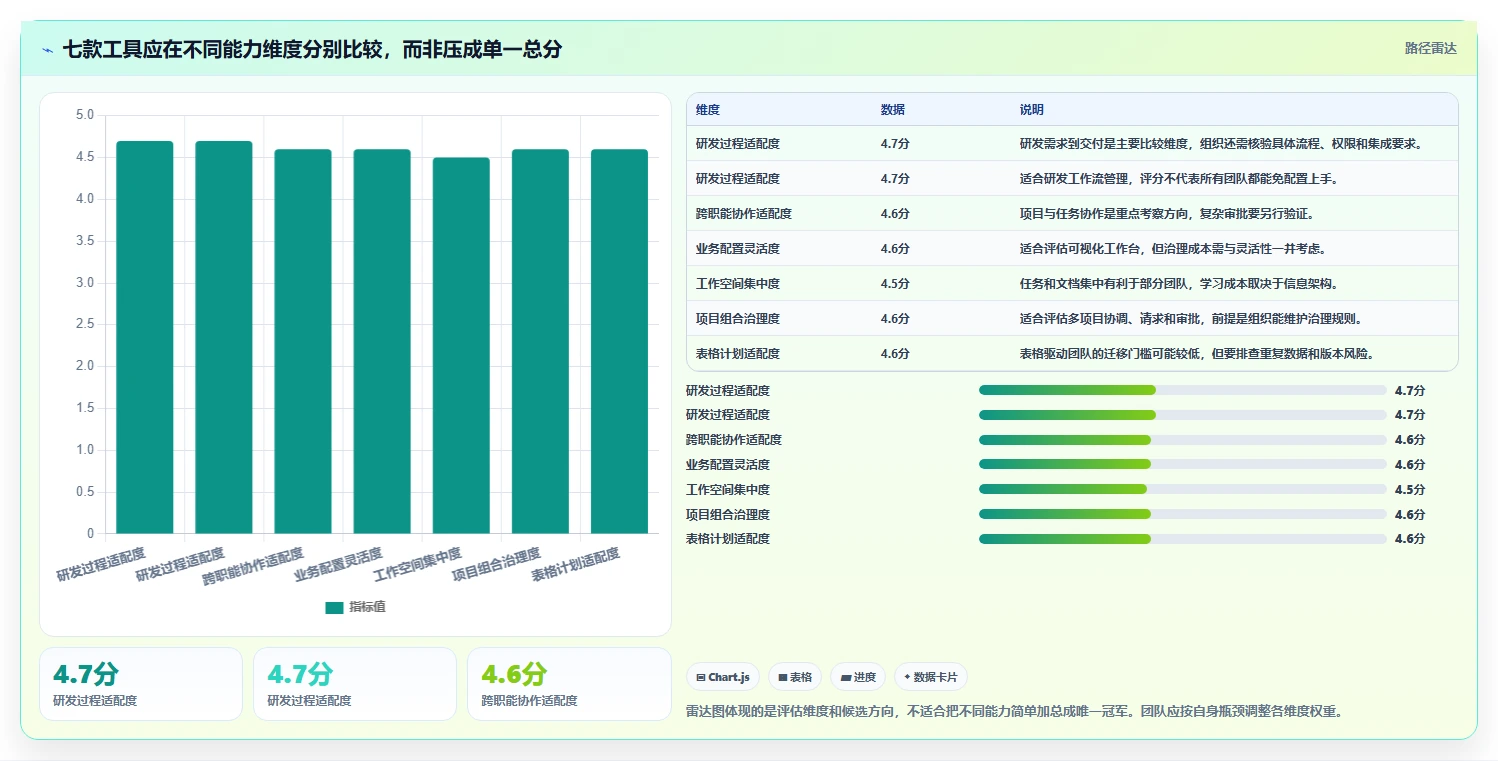Toggle the 指标值 legend entry

[x=355, y=607]
